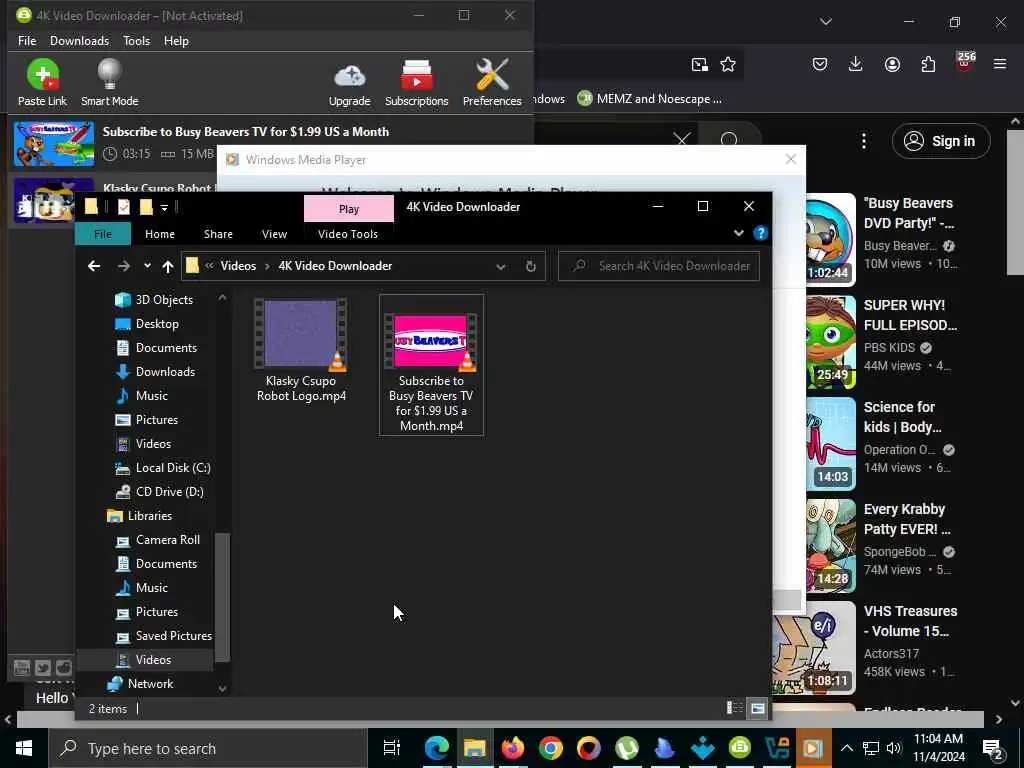Open Saved Pictures library
This screenshot has width=1024, height=768.
tap(163, 636)
